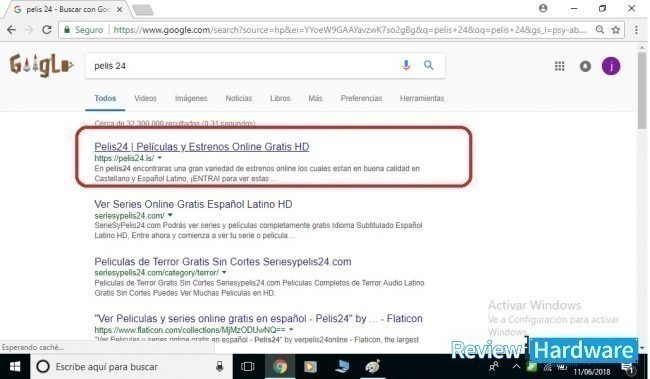This screenshot has height=379, width=650.
Task: Open Pelis24 Películas y Estrenos link
Action: 201,147
